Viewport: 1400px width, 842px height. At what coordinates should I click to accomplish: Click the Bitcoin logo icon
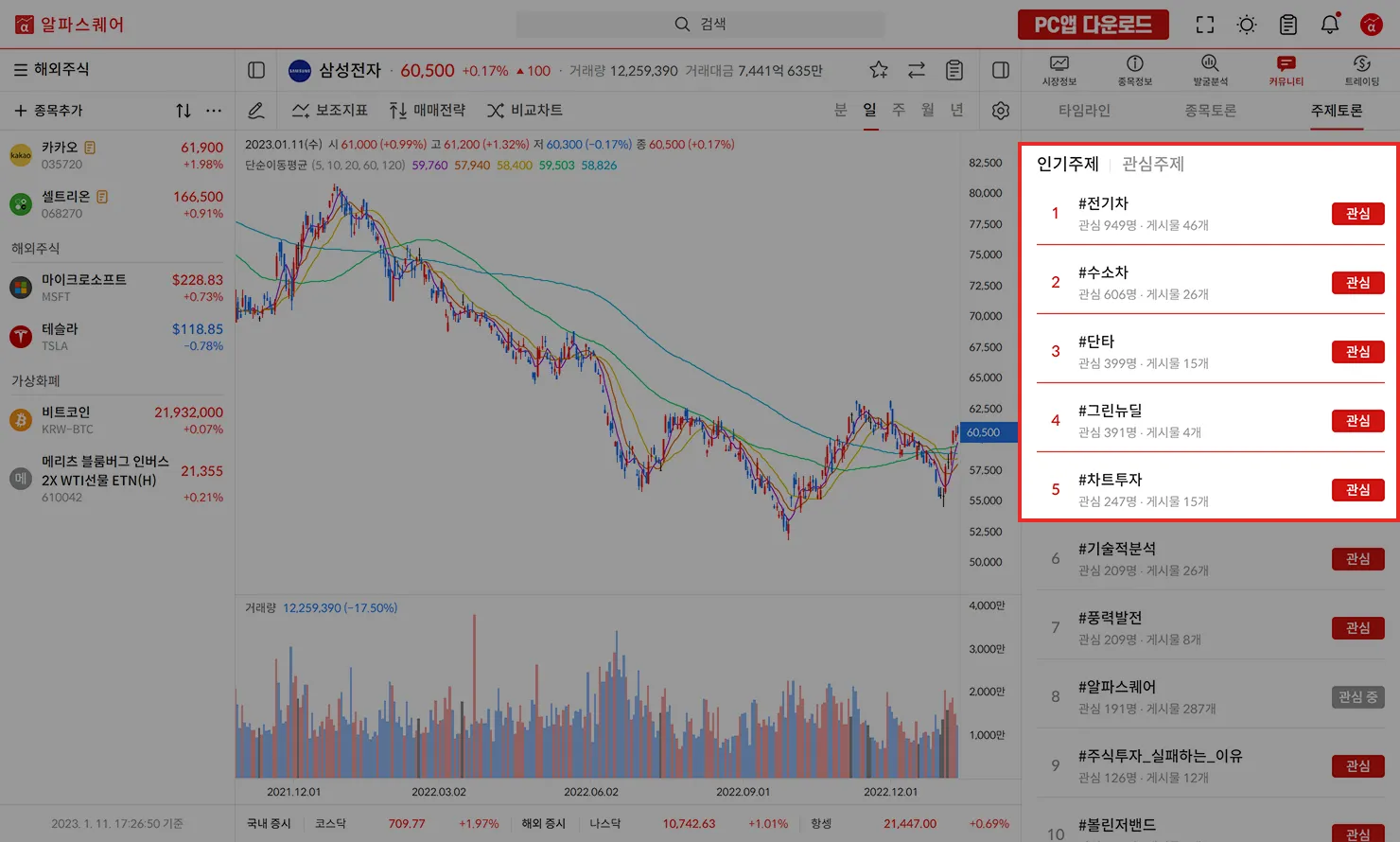coord(21,420)
